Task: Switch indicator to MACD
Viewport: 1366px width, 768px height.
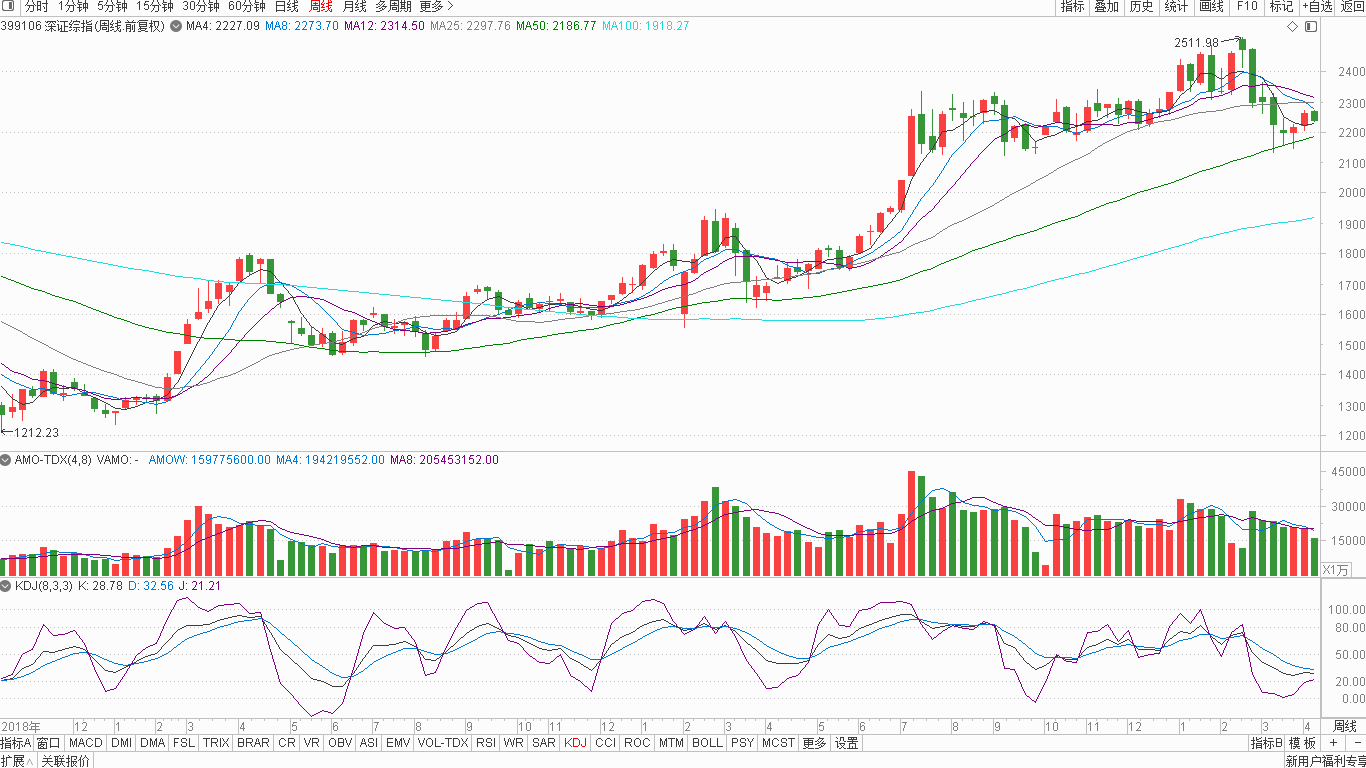Action: [x=86, y=743]
